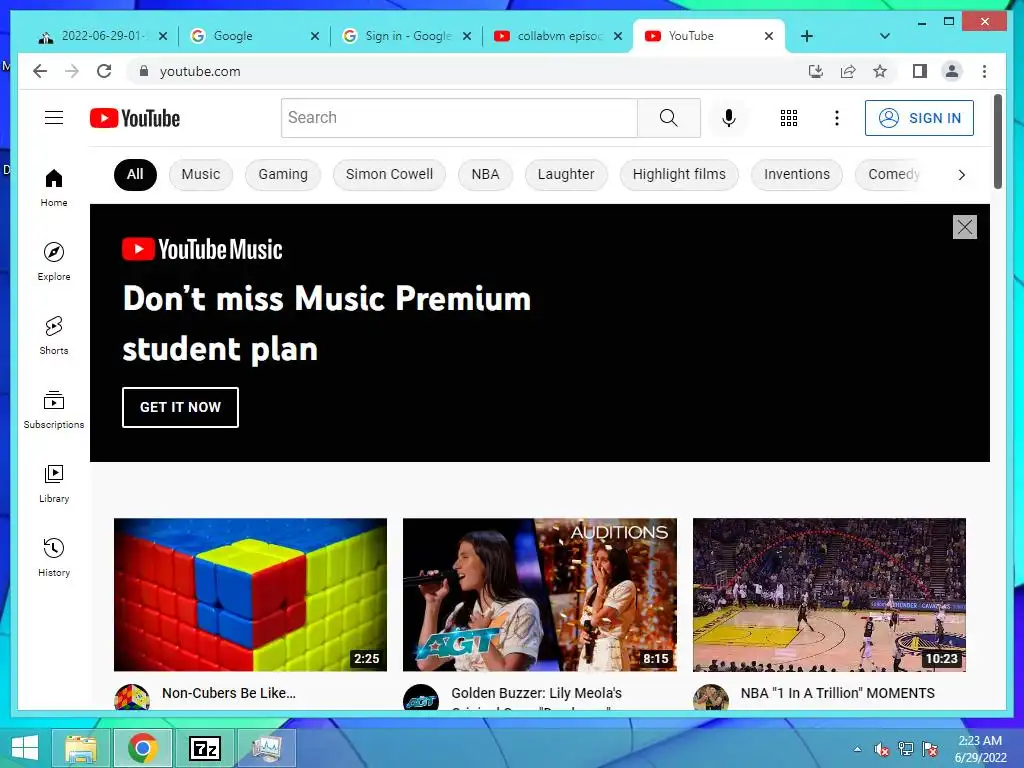The width and height of the screenshot is (1024, 768).
Task: Open the AGT auditions video thumbnail
Action: point(540,594)
